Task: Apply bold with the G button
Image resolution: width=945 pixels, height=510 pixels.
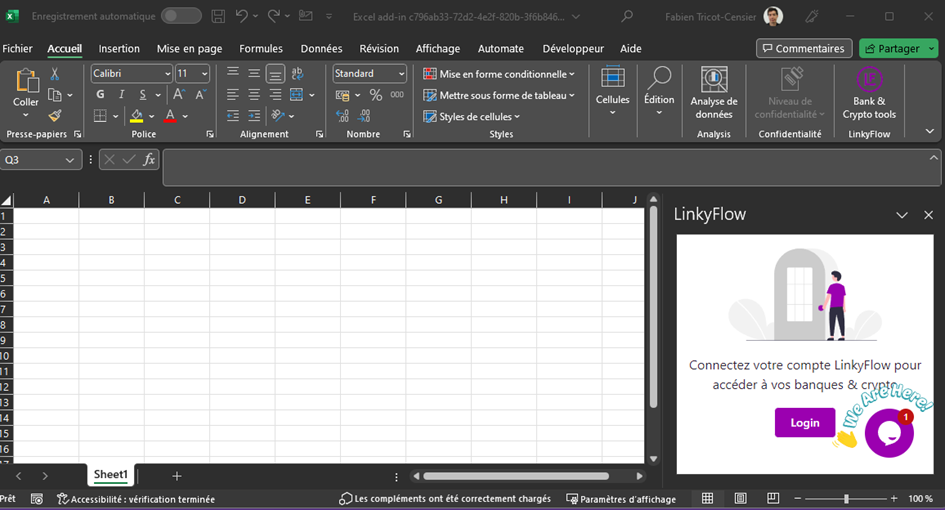Action: [100, 94]
